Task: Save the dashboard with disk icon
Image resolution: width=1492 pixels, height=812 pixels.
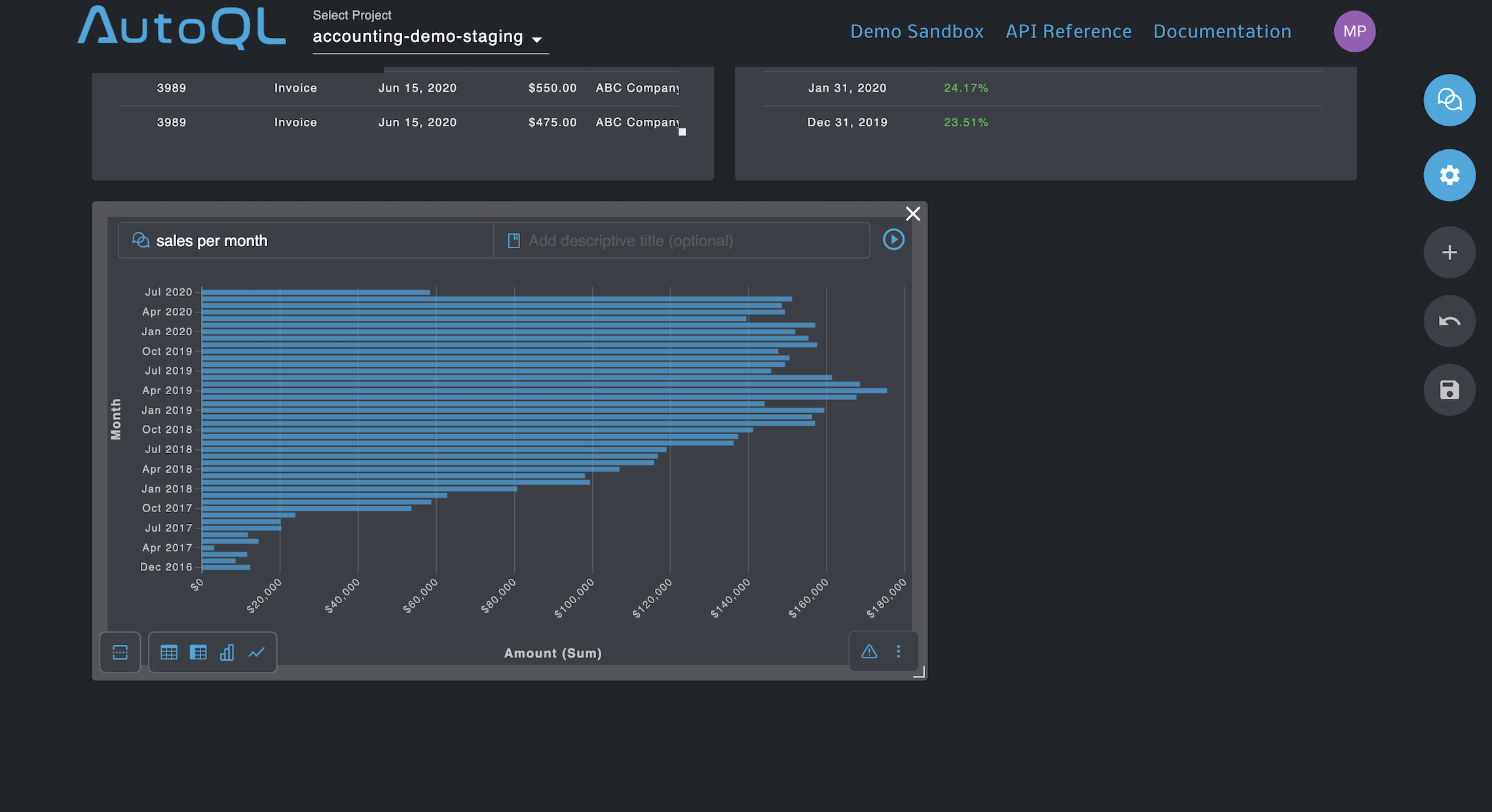Action: click(x=1449, y=390)
